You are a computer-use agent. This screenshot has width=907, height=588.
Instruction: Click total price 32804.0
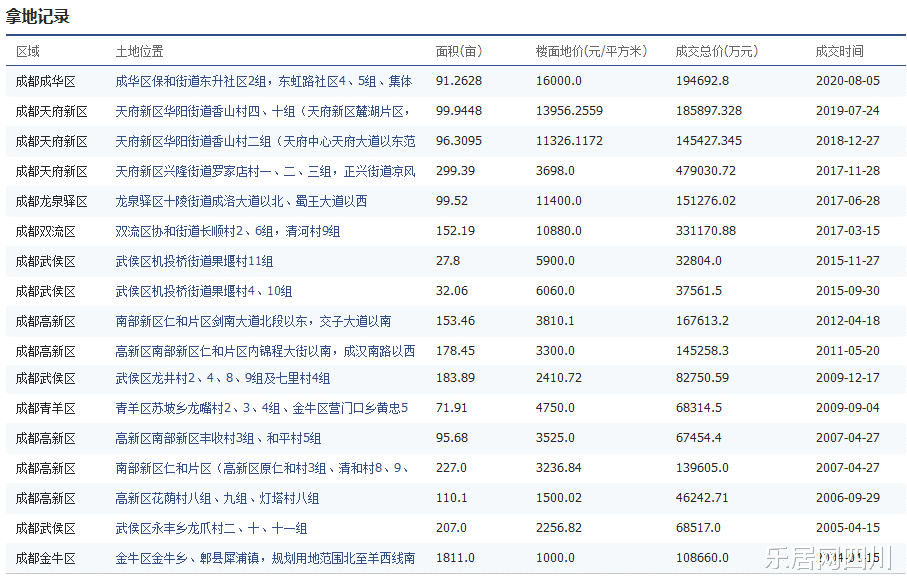pos(699,261)
